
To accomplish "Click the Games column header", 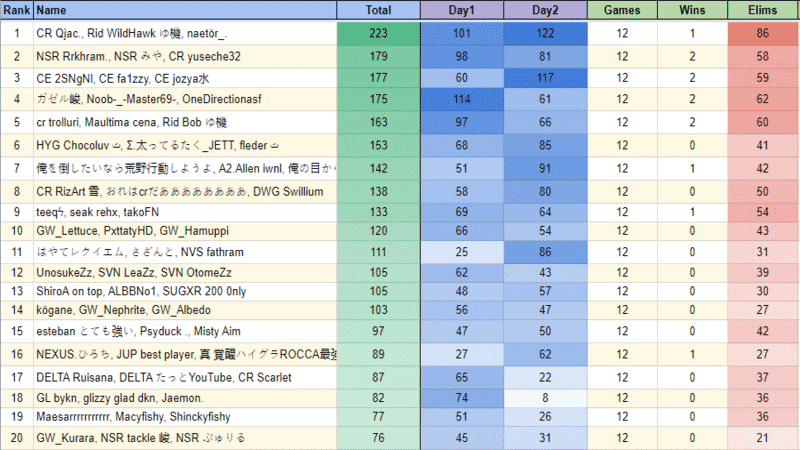I will pyautogui.click(x=622, y=10).
